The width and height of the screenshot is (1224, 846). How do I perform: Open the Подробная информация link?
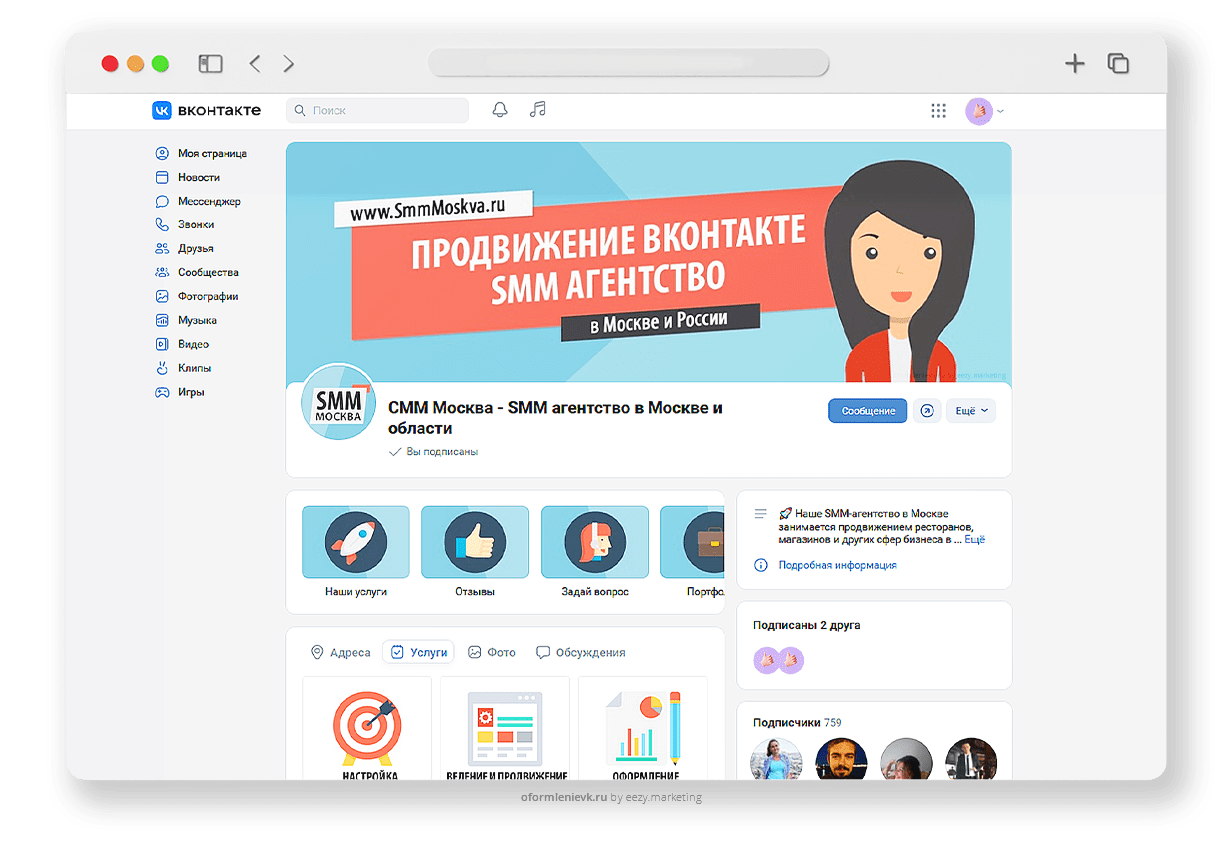[837, 565]
